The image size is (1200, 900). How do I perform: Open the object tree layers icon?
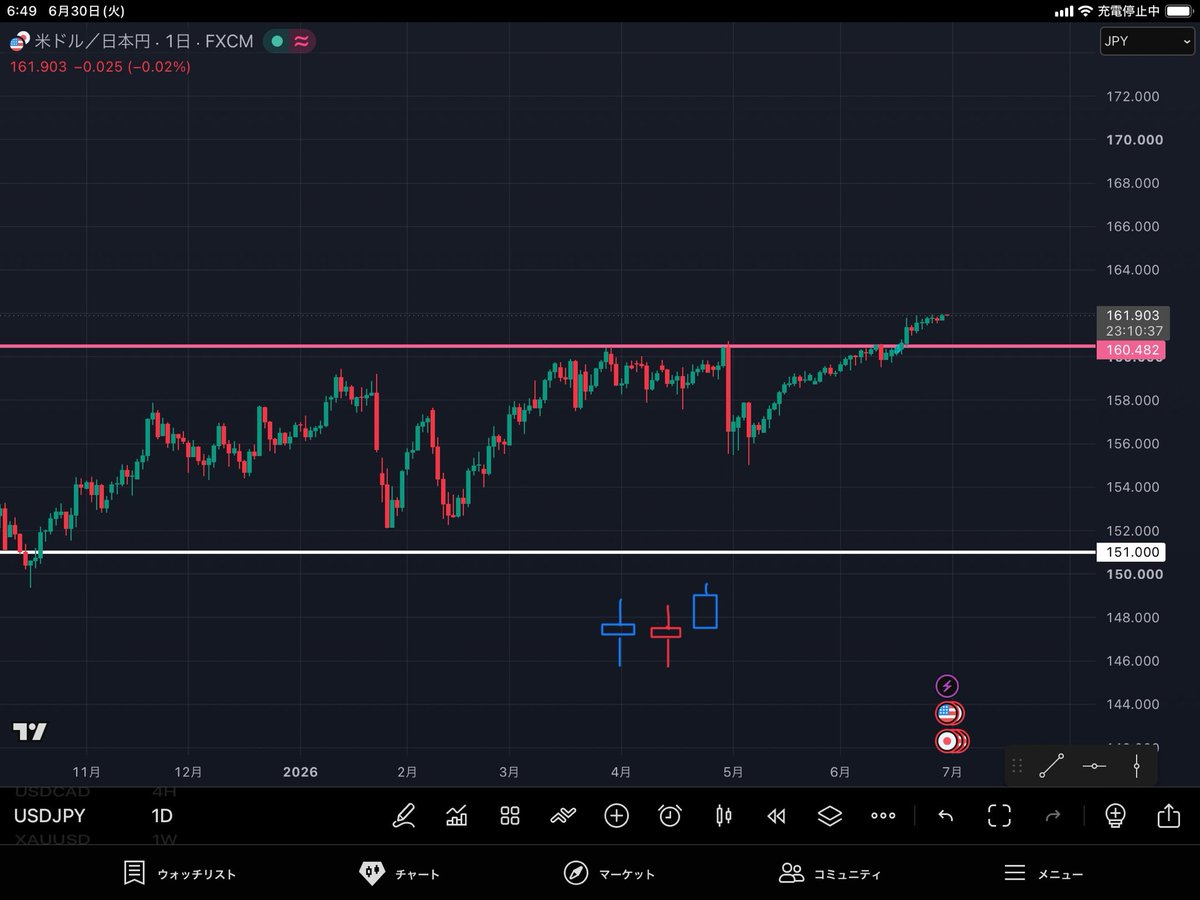[x=829, y=815]
